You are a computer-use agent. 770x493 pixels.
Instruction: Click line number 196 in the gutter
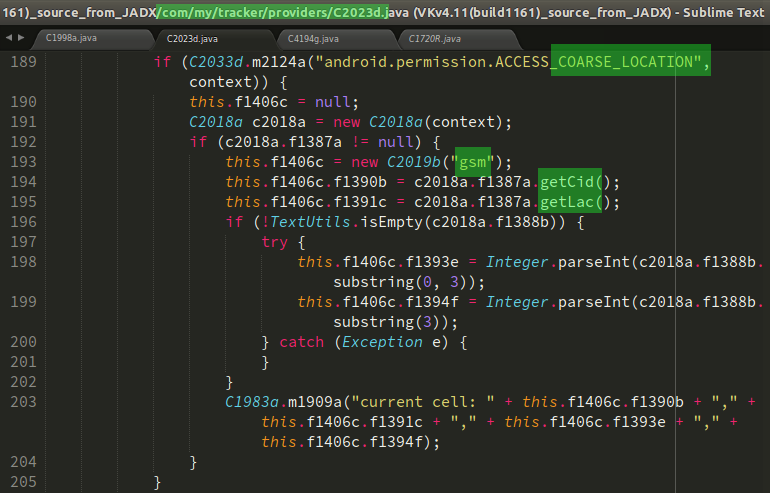coord(20,222)
